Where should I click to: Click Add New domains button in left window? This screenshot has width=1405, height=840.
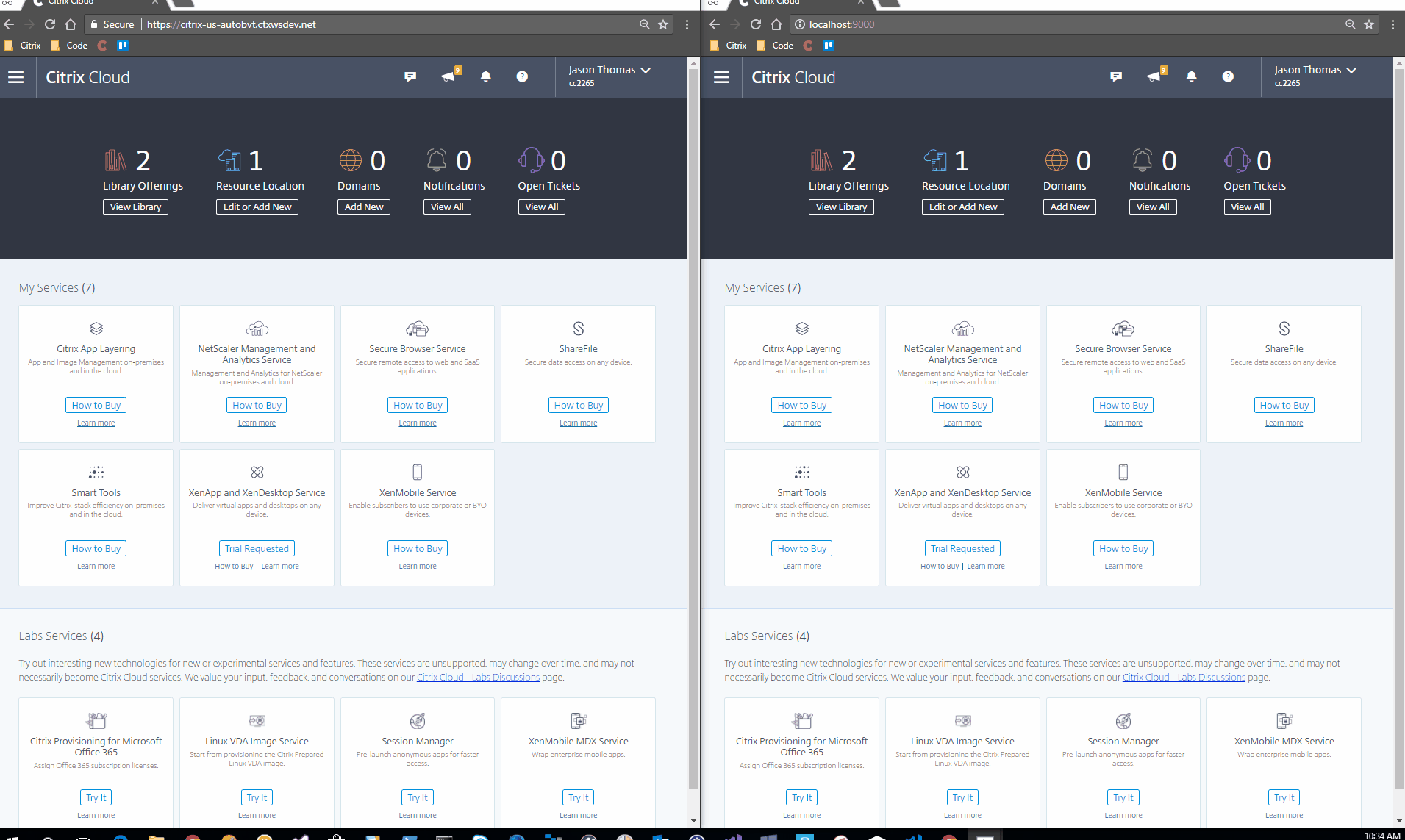click(x=364, y=207)
